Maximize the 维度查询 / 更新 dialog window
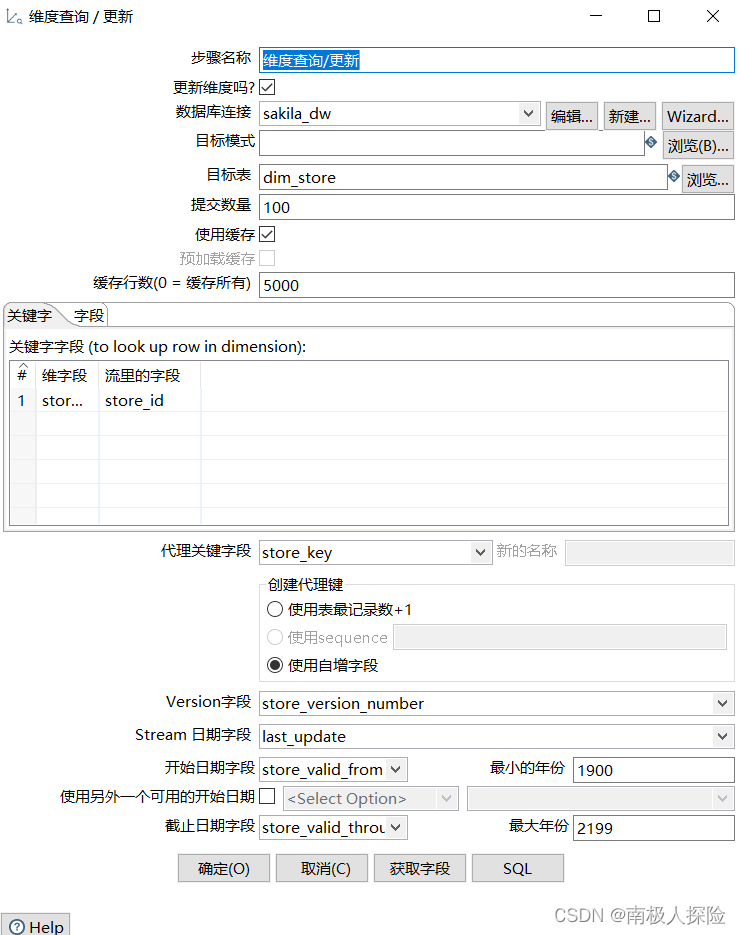 click(654, 16)
